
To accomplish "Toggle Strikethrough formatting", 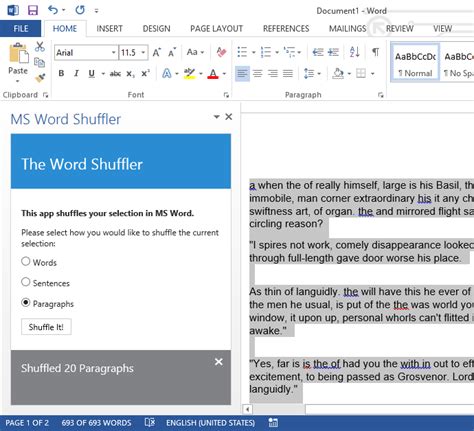I will click(115, 74).
